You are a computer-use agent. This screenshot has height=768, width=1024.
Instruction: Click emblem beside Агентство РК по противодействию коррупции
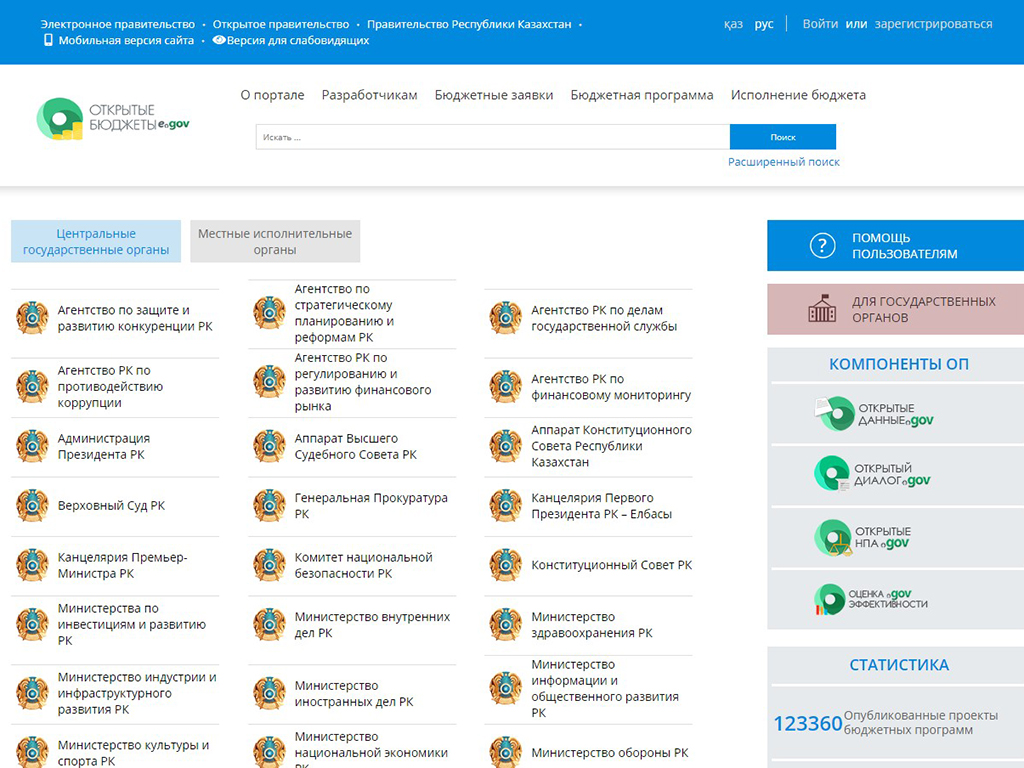32,386
